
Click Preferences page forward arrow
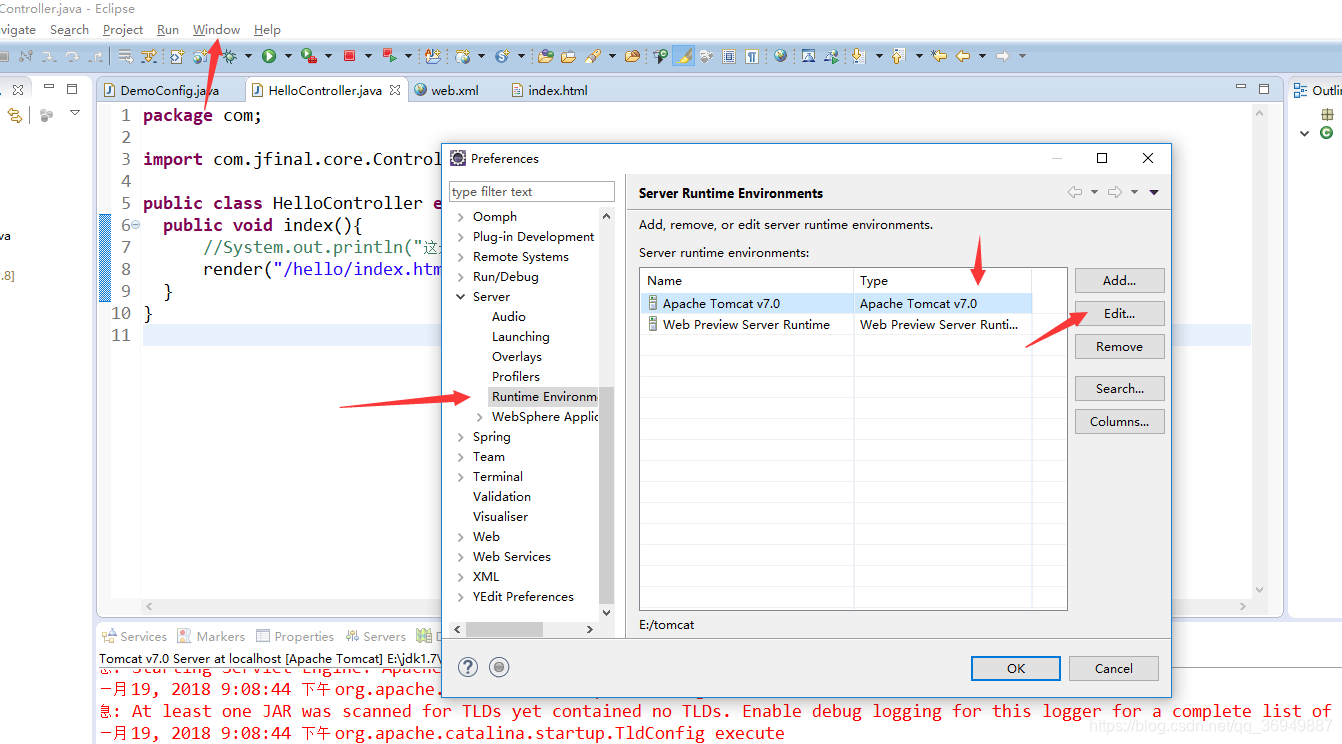[1115, 192]
